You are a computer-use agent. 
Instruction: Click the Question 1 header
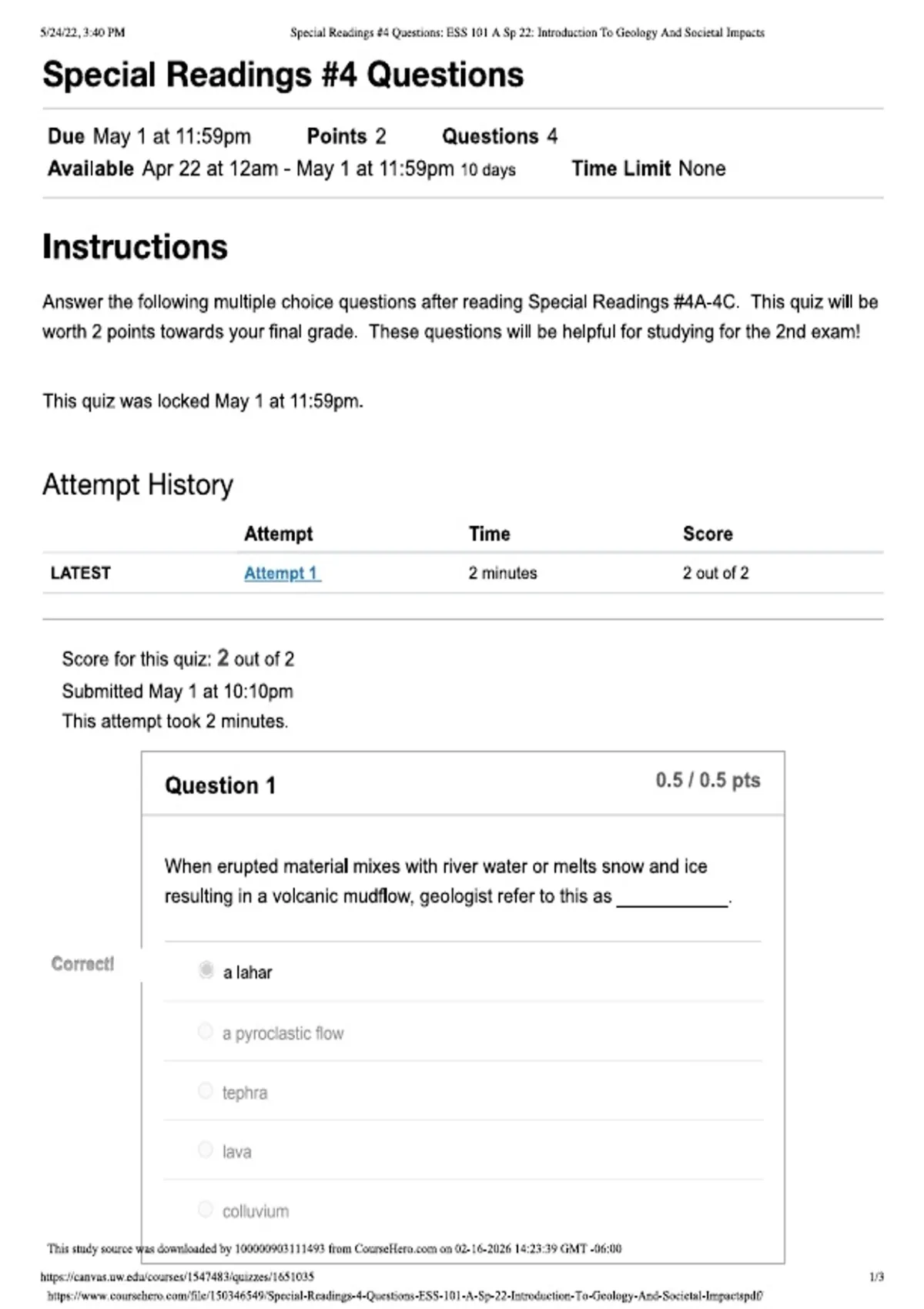pos(220,785)
